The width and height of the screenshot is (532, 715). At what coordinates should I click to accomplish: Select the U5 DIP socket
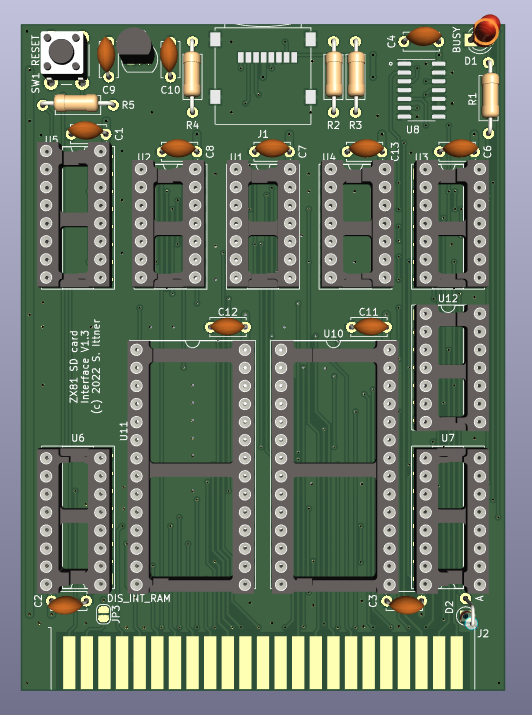[x=74, y=214]
